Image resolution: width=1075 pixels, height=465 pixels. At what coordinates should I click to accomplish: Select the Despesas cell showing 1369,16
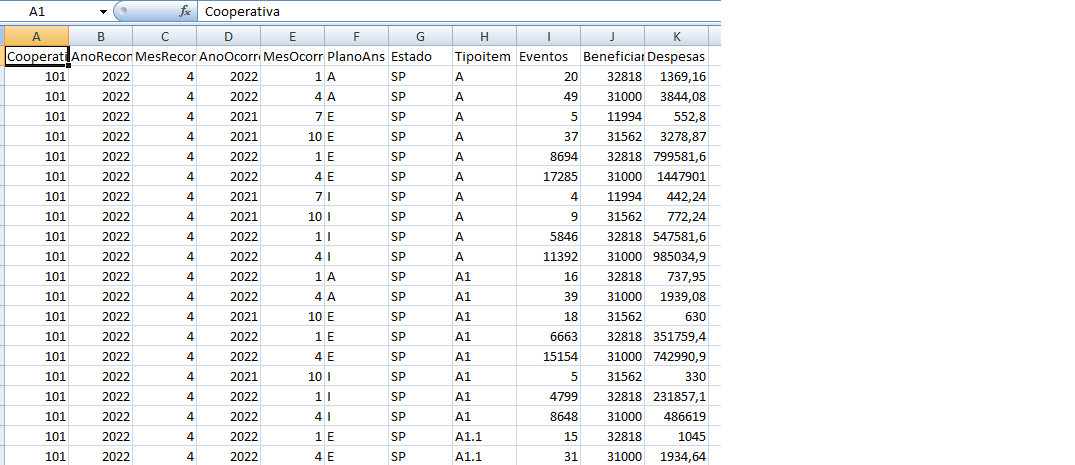click(x=676, y=77)
